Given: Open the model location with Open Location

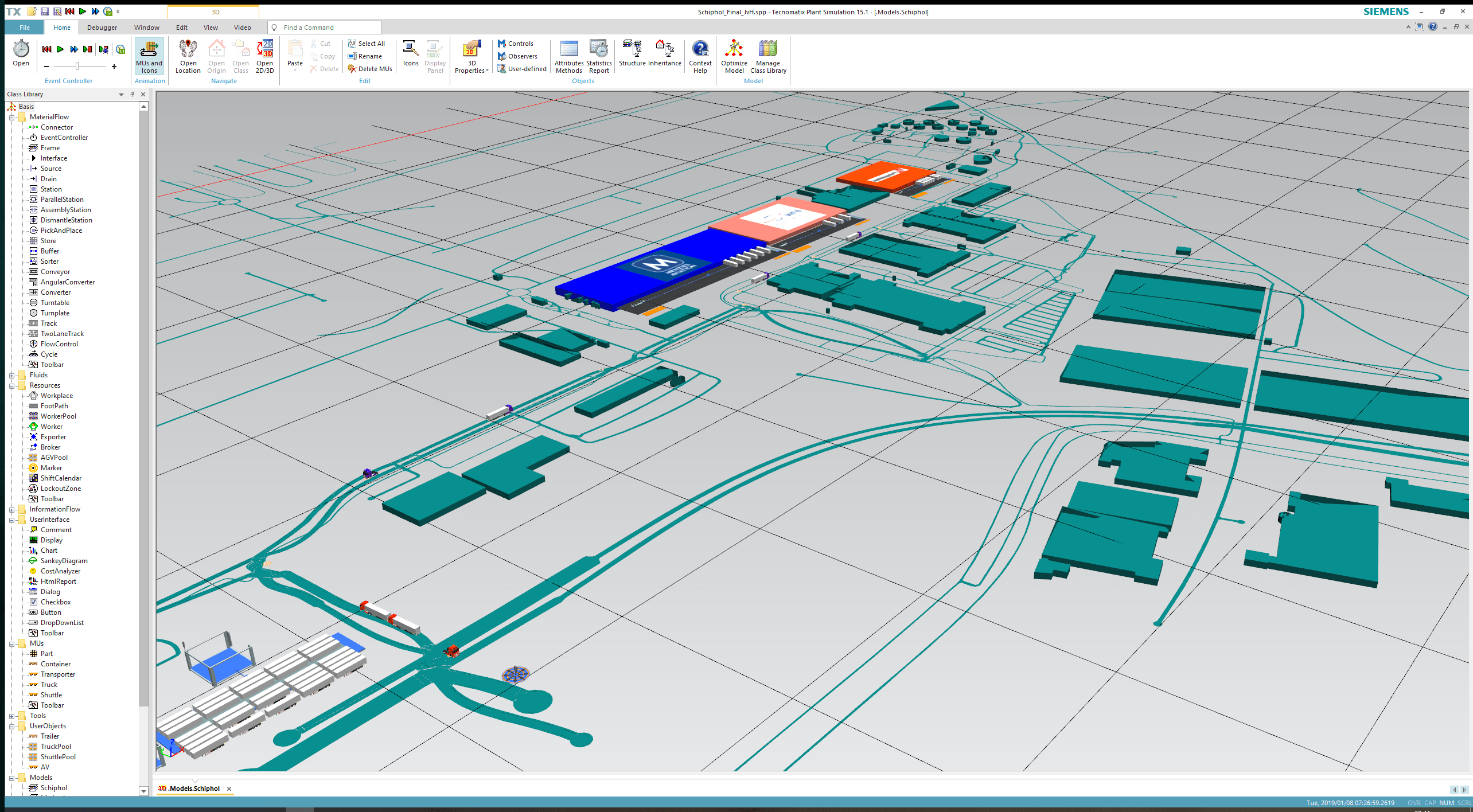Looking at the screenshot, I should (x=188, y=56).
